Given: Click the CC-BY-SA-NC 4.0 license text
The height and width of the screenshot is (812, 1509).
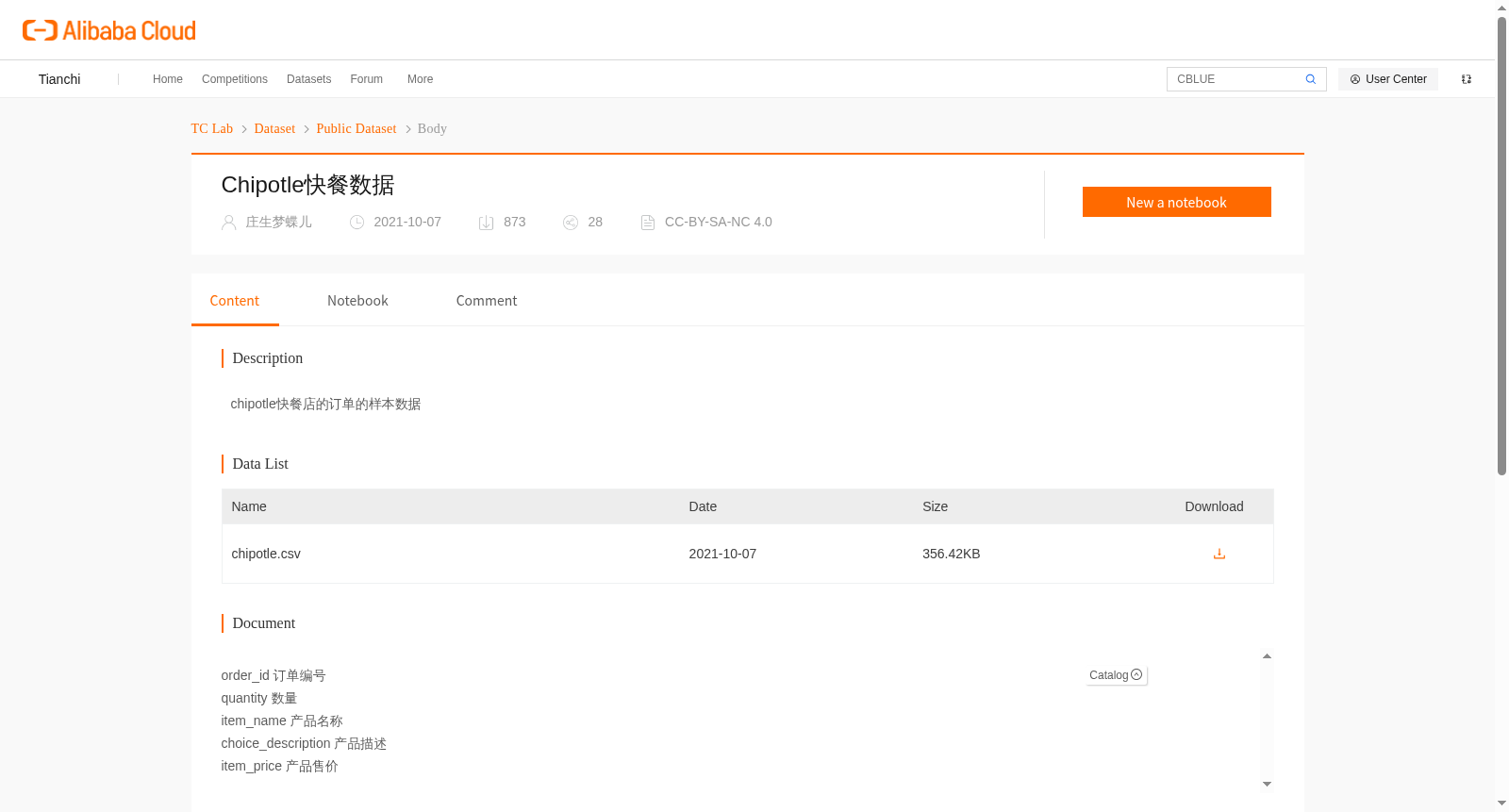Looking at the screenshot, I should tap(719, 222).
